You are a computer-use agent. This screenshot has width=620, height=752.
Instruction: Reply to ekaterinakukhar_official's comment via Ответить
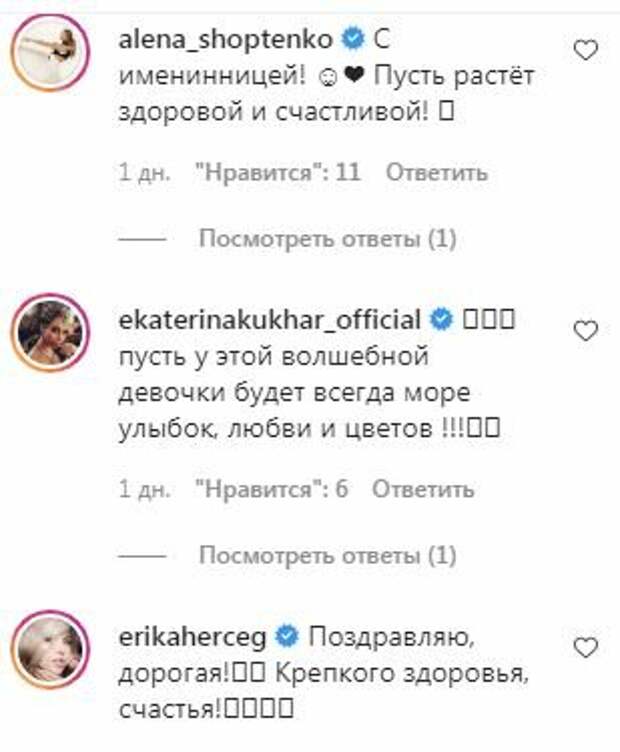tap(423, 489)
